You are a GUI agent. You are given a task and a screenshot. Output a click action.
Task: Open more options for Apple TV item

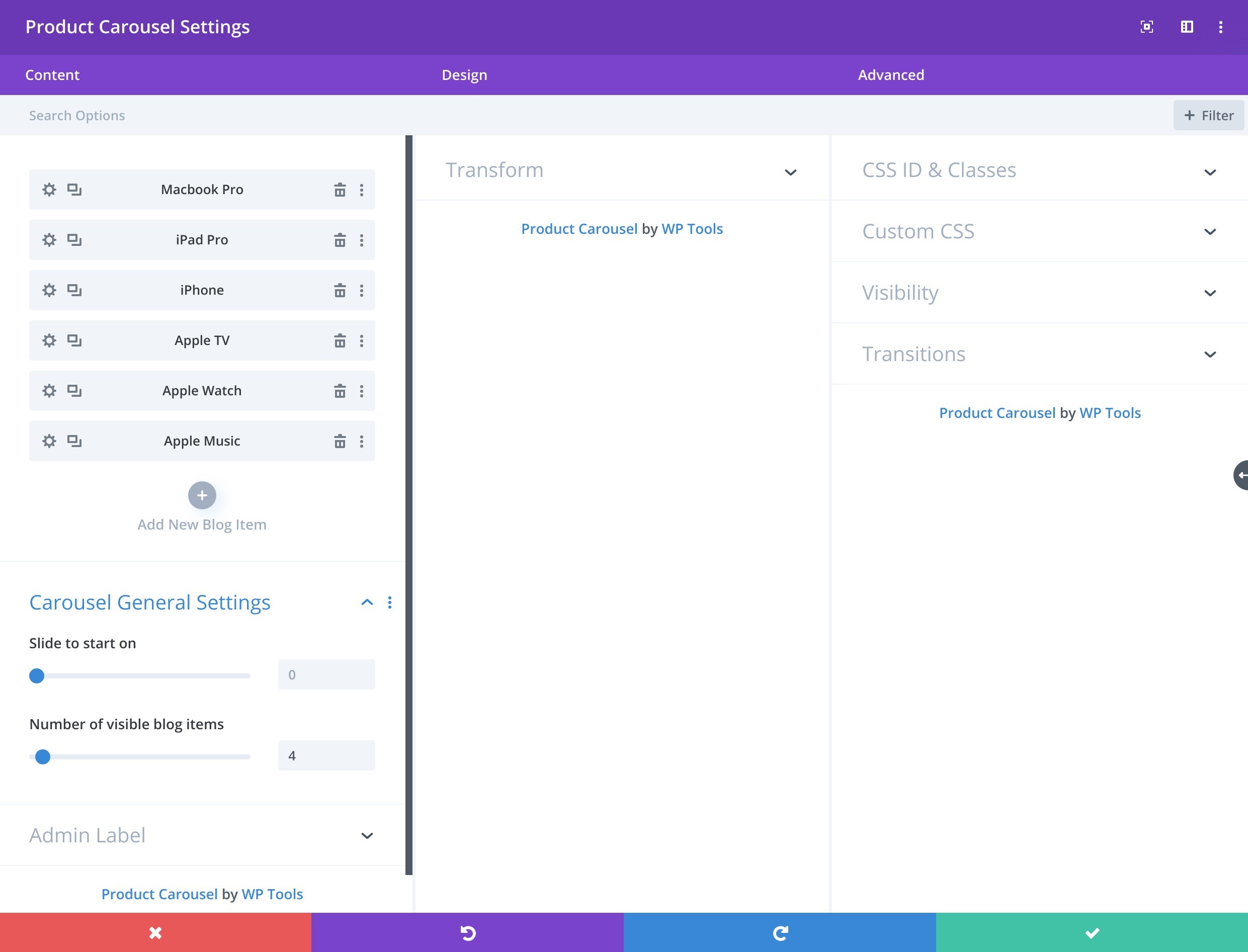pyautogui.click(x=362, y=340)
